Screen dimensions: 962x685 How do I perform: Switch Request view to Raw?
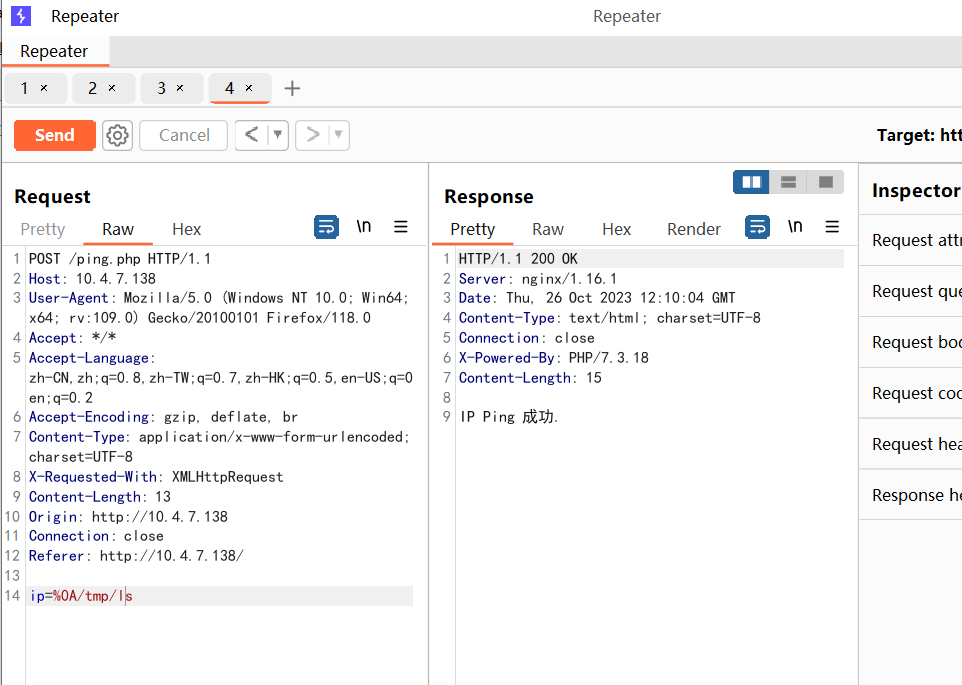coord(118,229)
